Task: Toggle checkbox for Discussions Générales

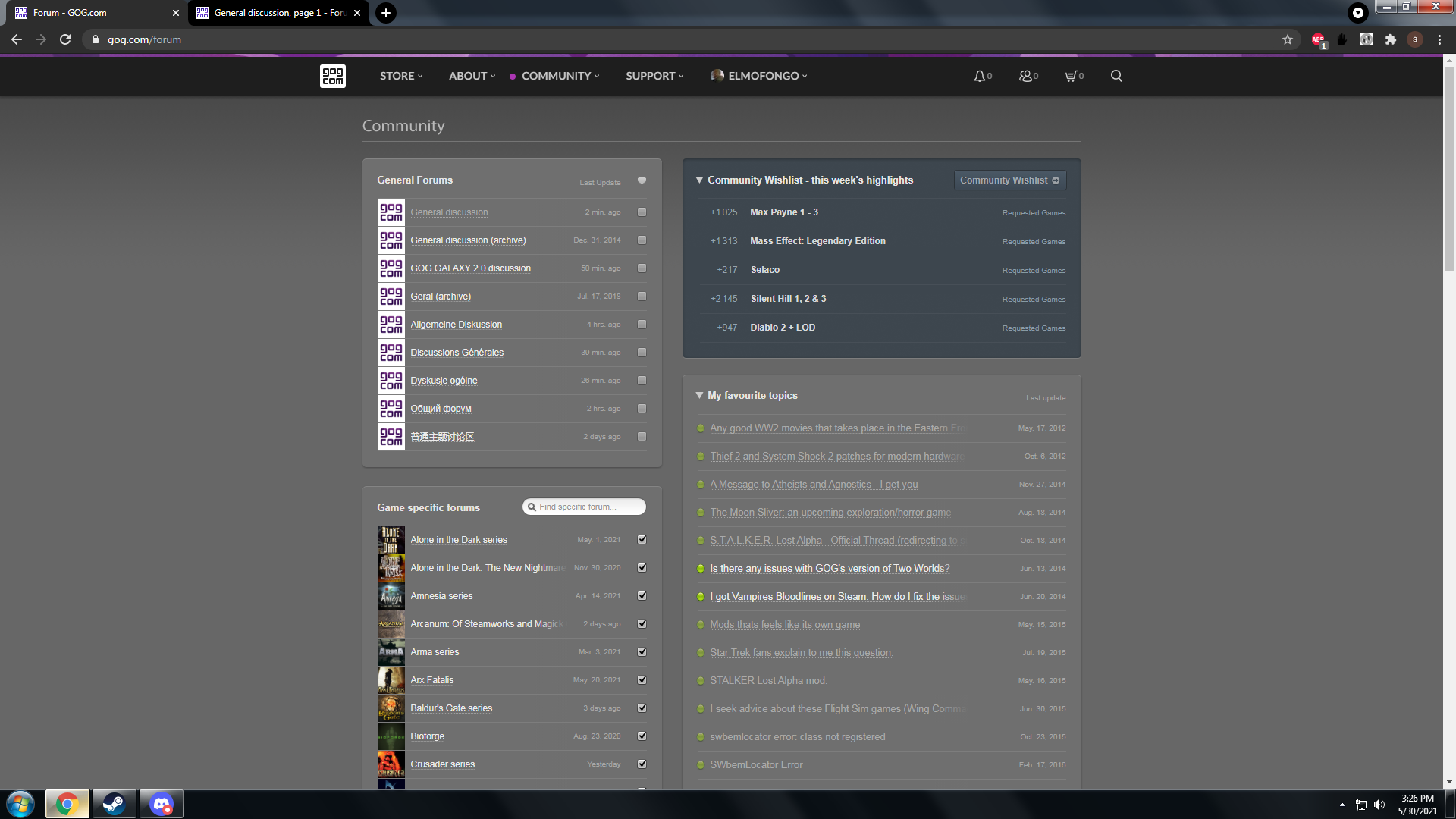Action: (x=642, y=353)
